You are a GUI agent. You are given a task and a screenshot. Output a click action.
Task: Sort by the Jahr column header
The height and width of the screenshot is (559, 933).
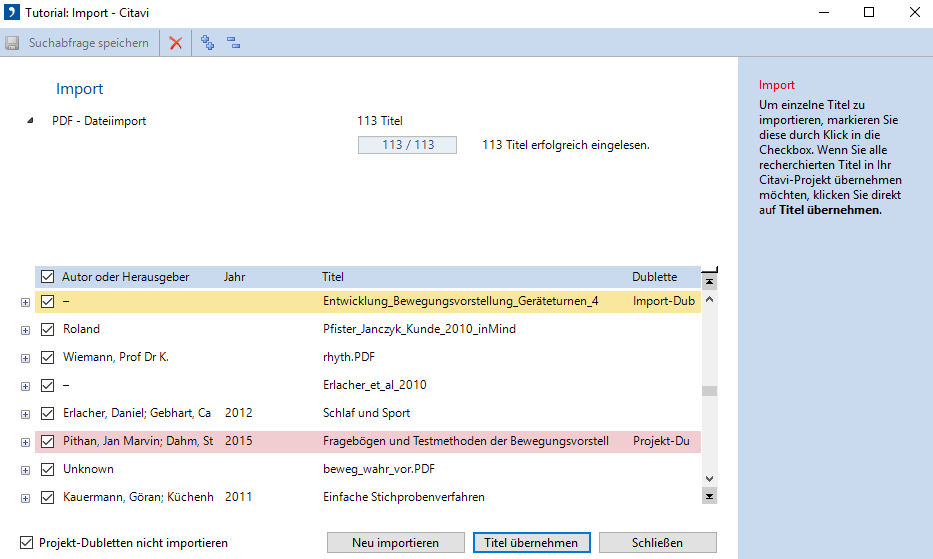235,277
